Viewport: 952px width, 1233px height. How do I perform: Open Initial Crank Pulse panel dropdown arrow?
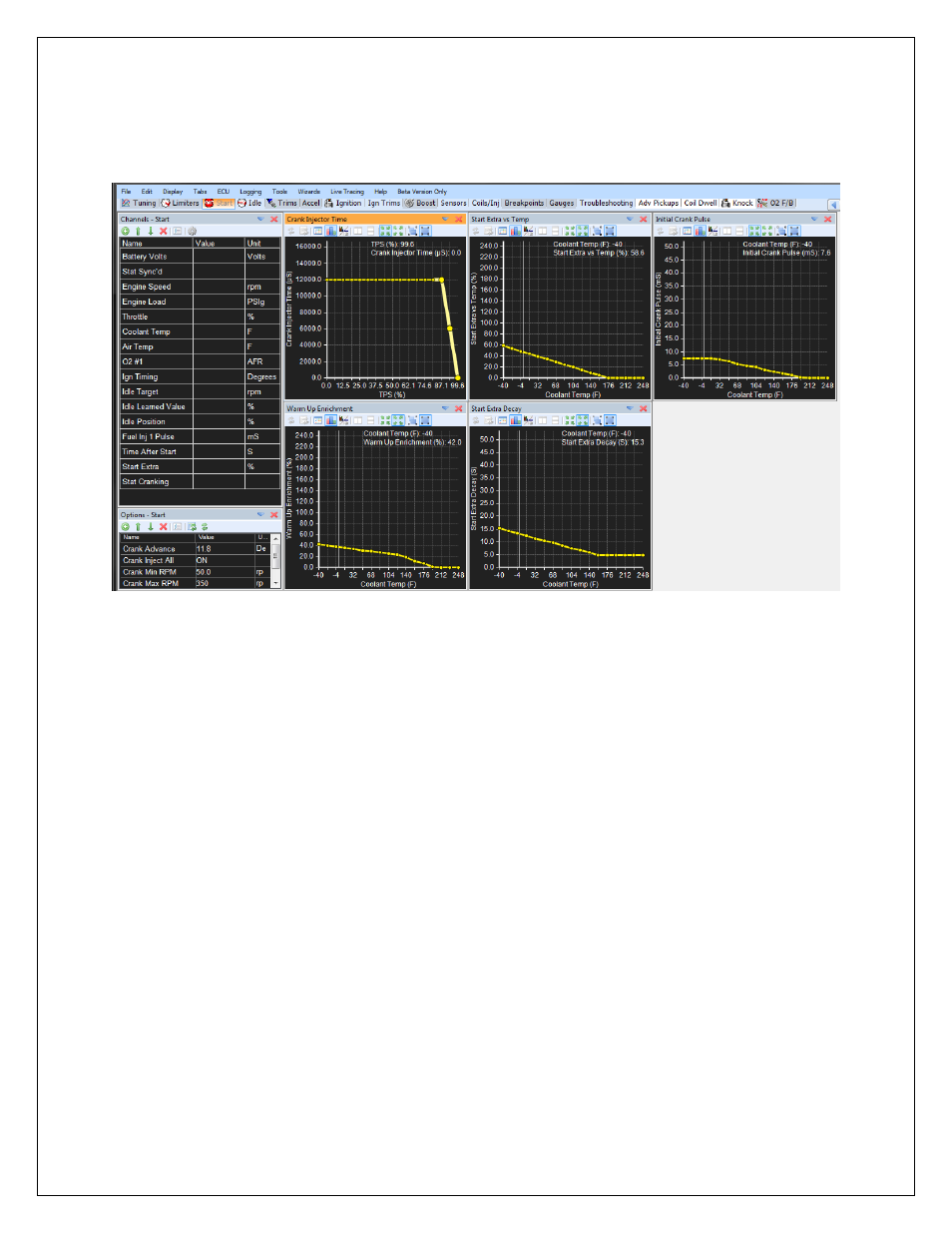point(814,219)
